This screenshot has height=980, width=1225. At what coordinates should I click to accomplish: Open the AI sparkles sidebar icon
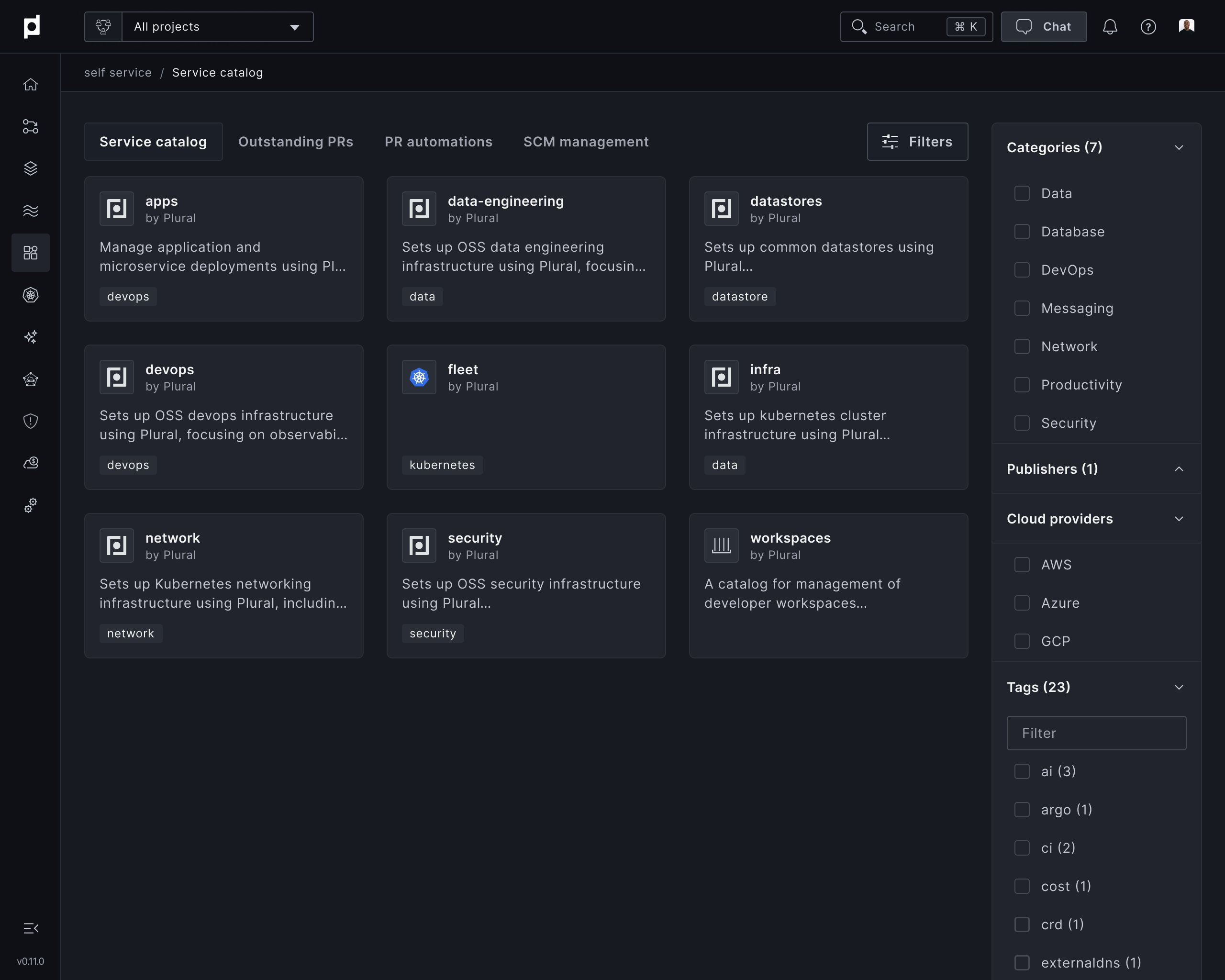pyautogui.click(x=31, y=337)
